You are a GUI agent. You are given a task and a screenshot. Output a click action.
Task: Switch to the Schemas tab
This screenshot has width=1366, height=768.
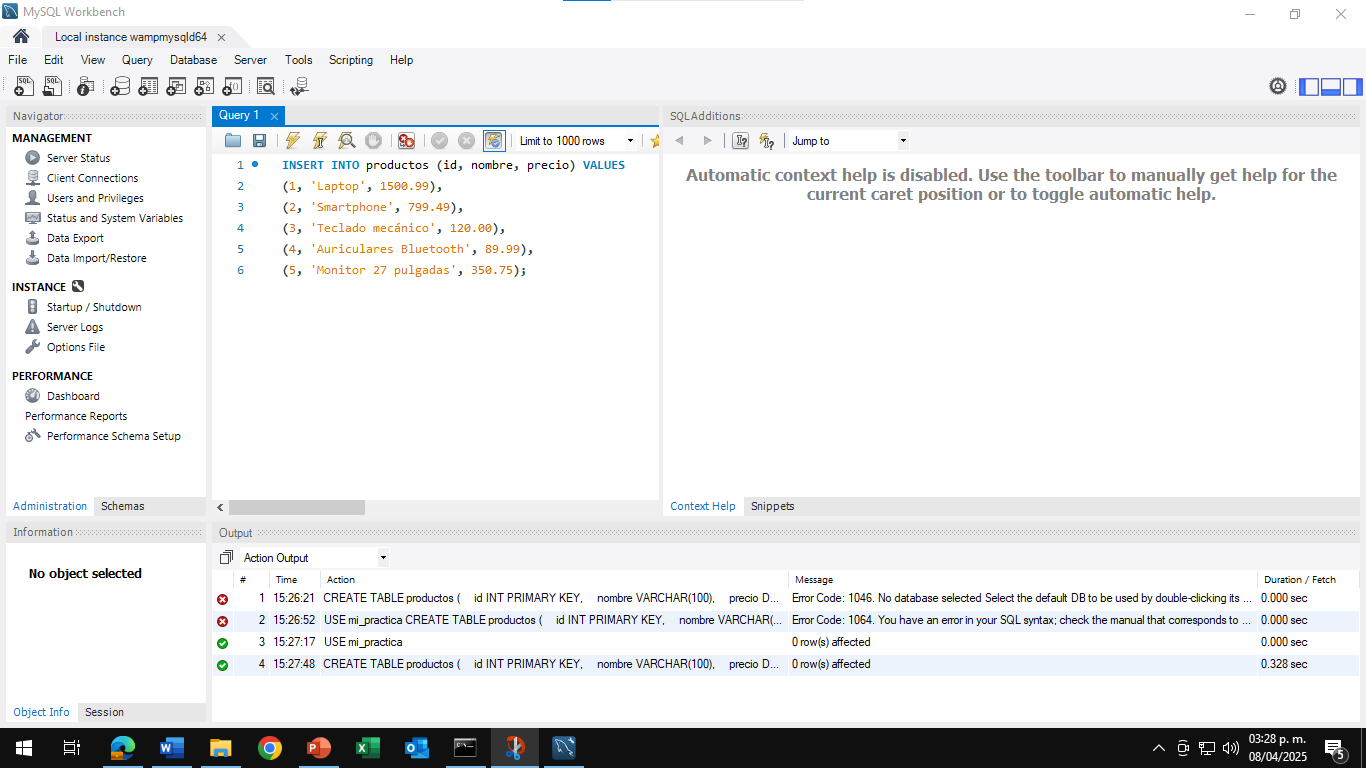point(122,506)
